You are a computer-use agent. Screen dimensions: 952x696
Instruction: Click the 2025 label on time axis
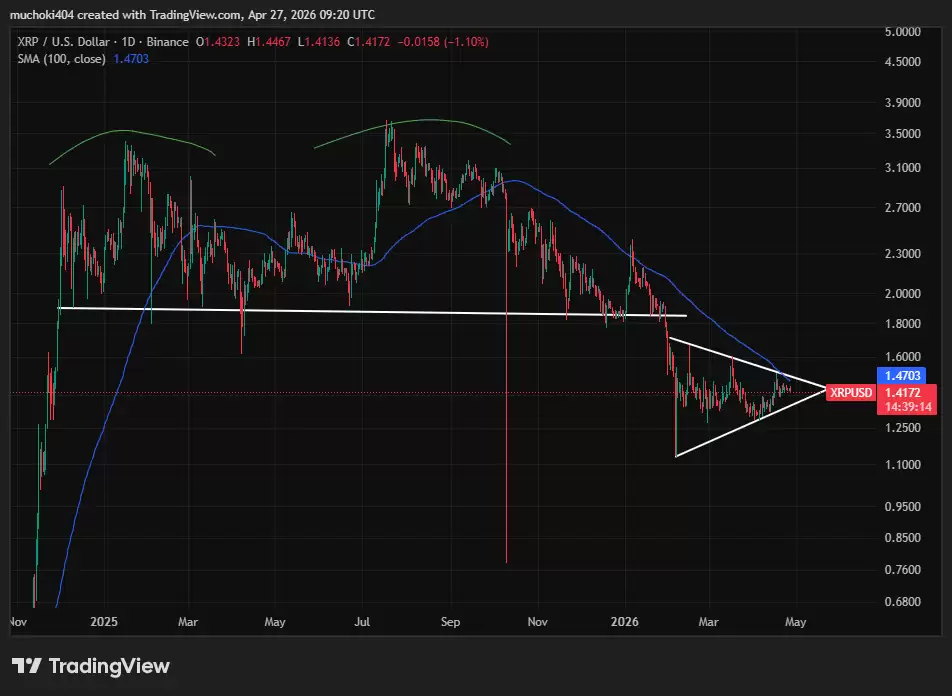point(103,622)
